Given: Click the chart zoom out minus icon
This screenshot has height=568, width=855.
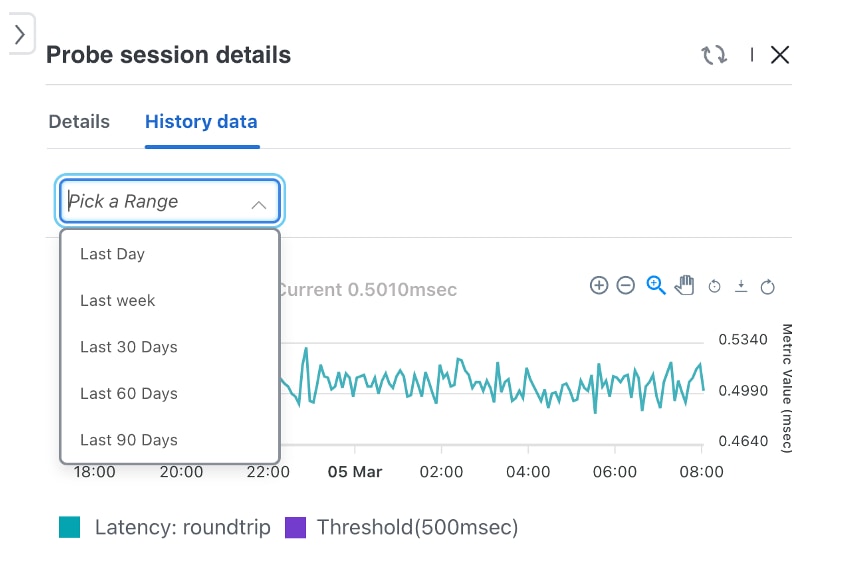Looking at the screenshot, I should (626, 286).
